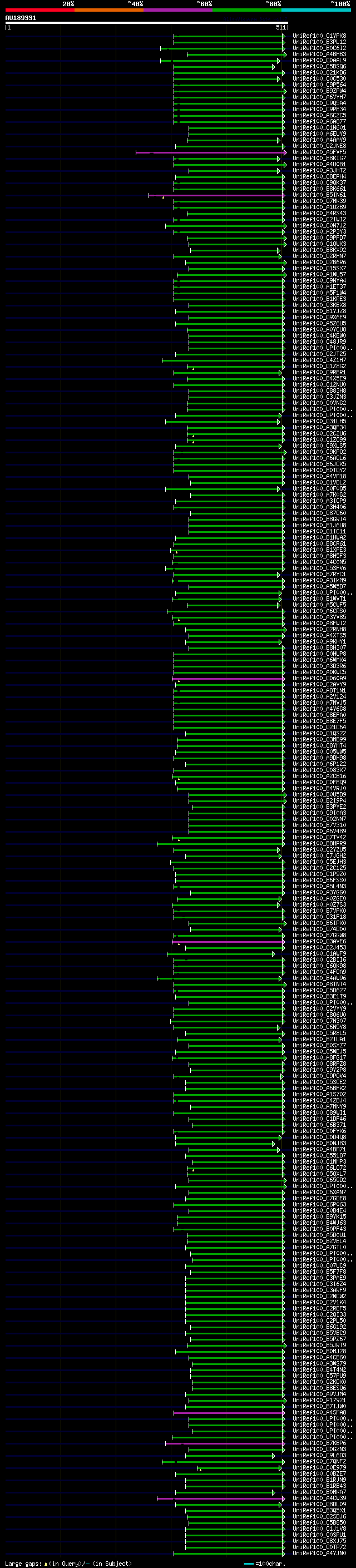Select hit label UniRef100_A6EUY9
The width and height of the screenshot is (356, 1568).
click(x=319, y=134)
